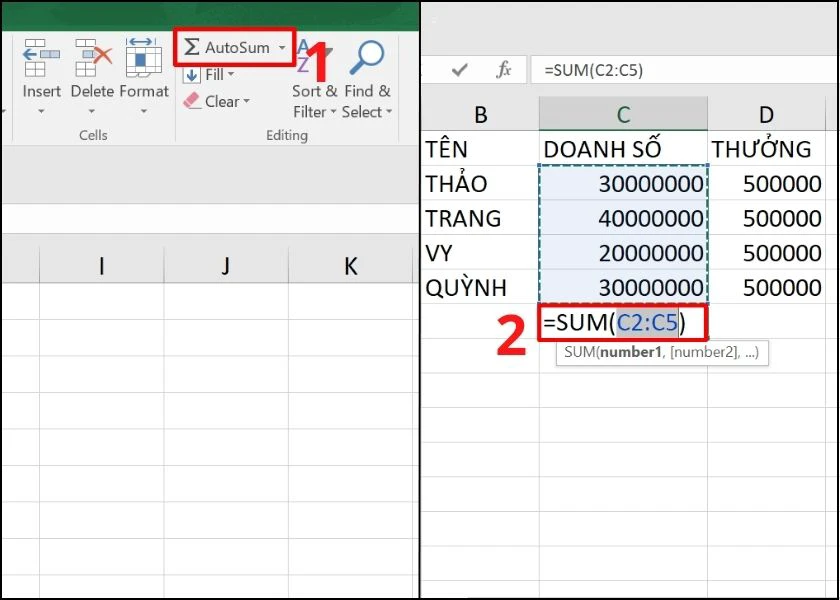Click the Format cells icon
Image resolution: width=840 pixels, height=600 pixels.
(x=144, y=58)
